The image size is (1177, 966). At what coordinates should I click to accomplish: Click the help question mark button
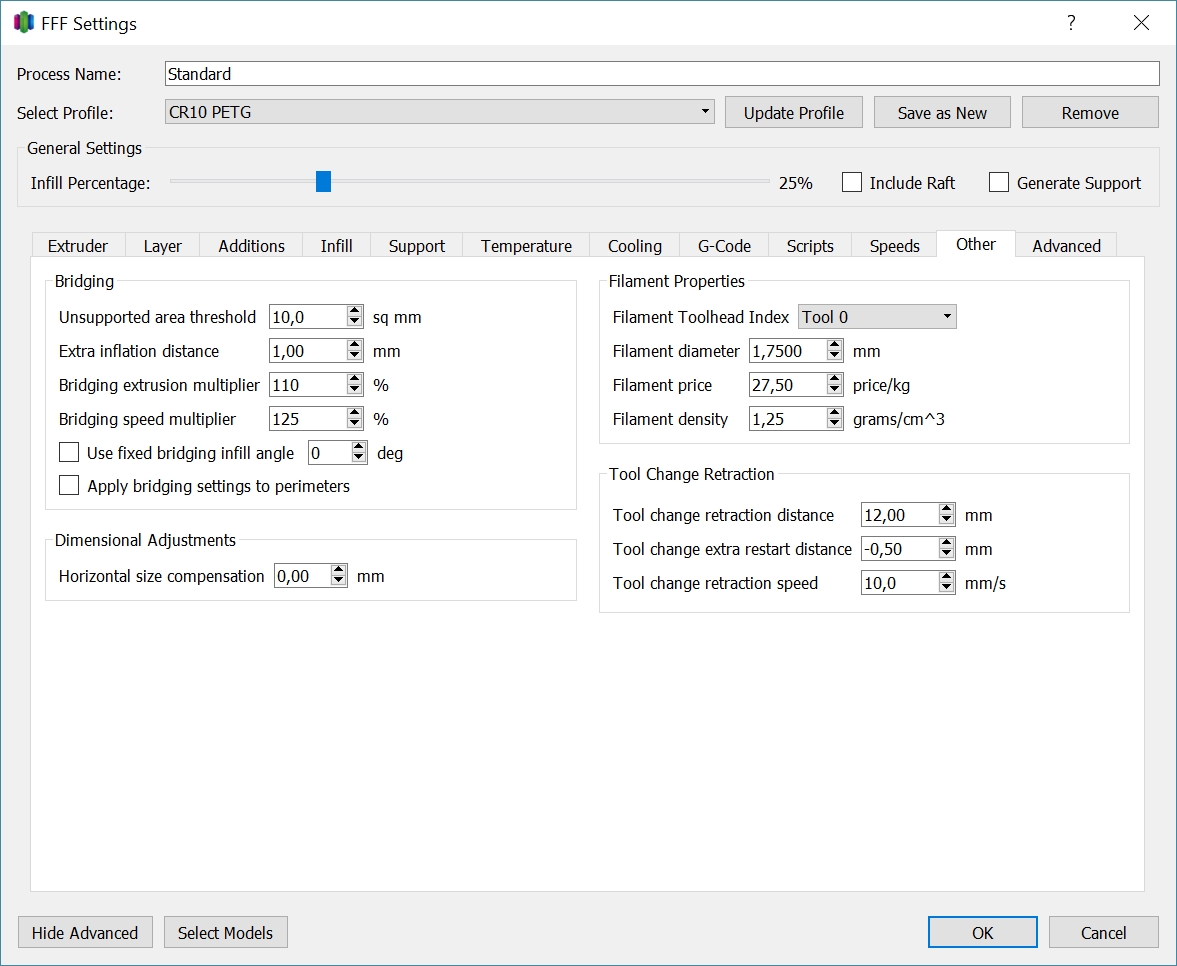(1071, 23)
